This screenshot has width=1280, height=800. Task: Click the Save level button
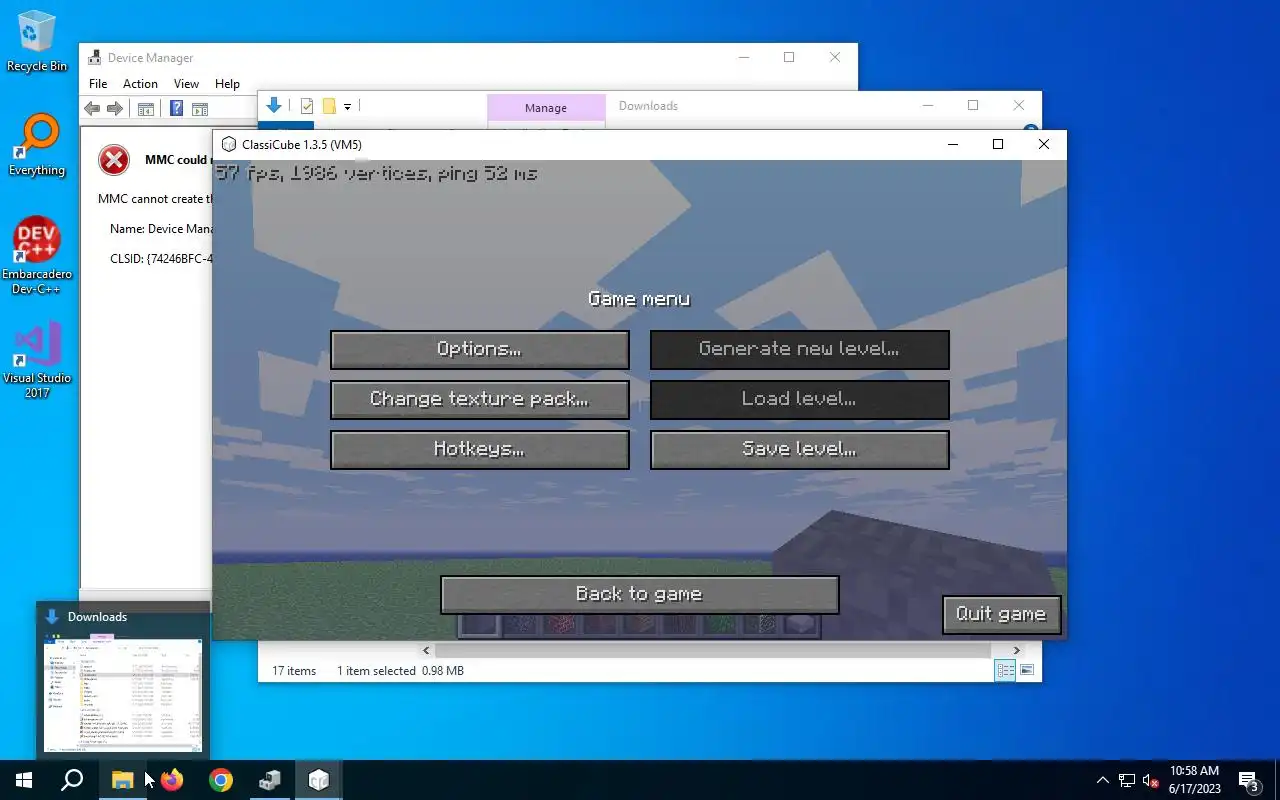(x=800, y=450)
